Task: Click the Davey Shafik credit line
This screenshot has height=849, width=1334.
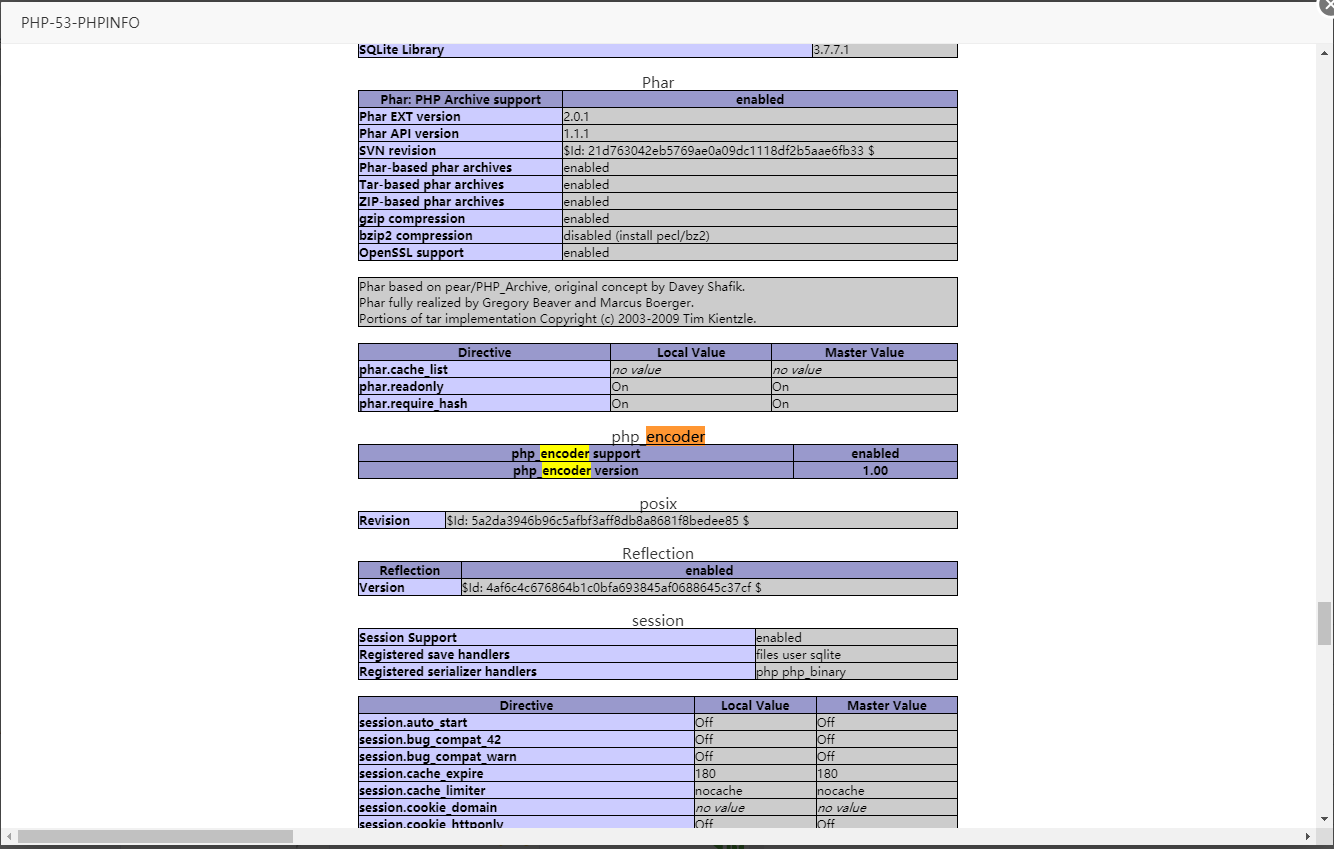Action: pos(552,286)
